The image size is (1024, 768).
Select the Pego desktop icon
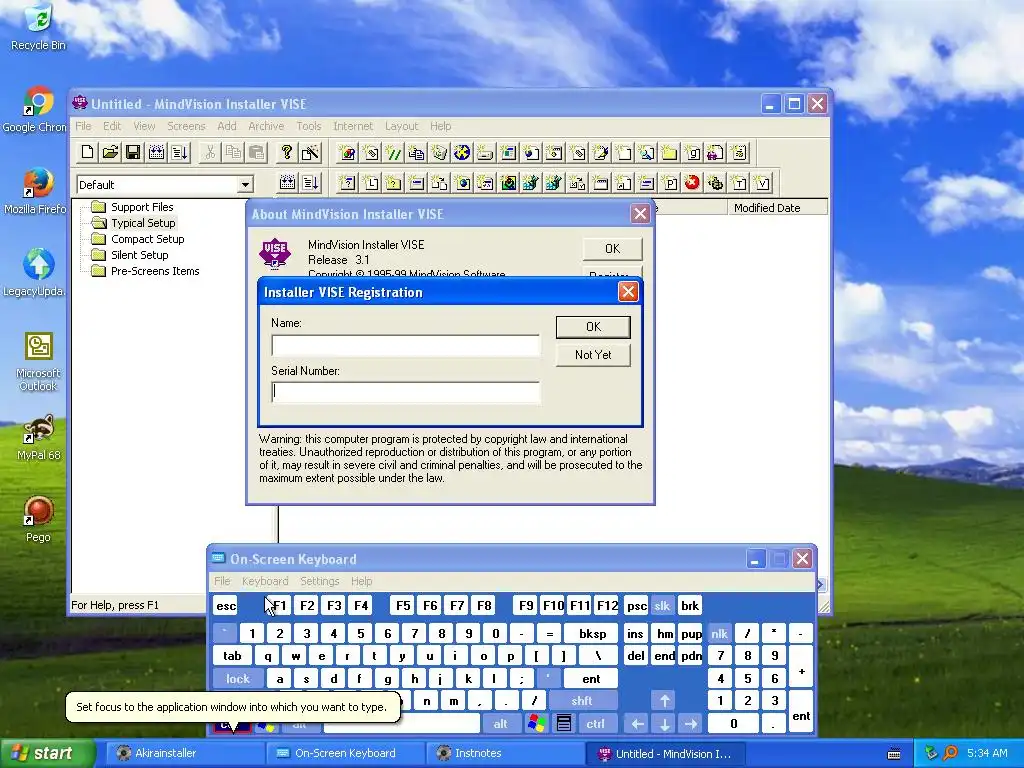[x=38, y=519]
